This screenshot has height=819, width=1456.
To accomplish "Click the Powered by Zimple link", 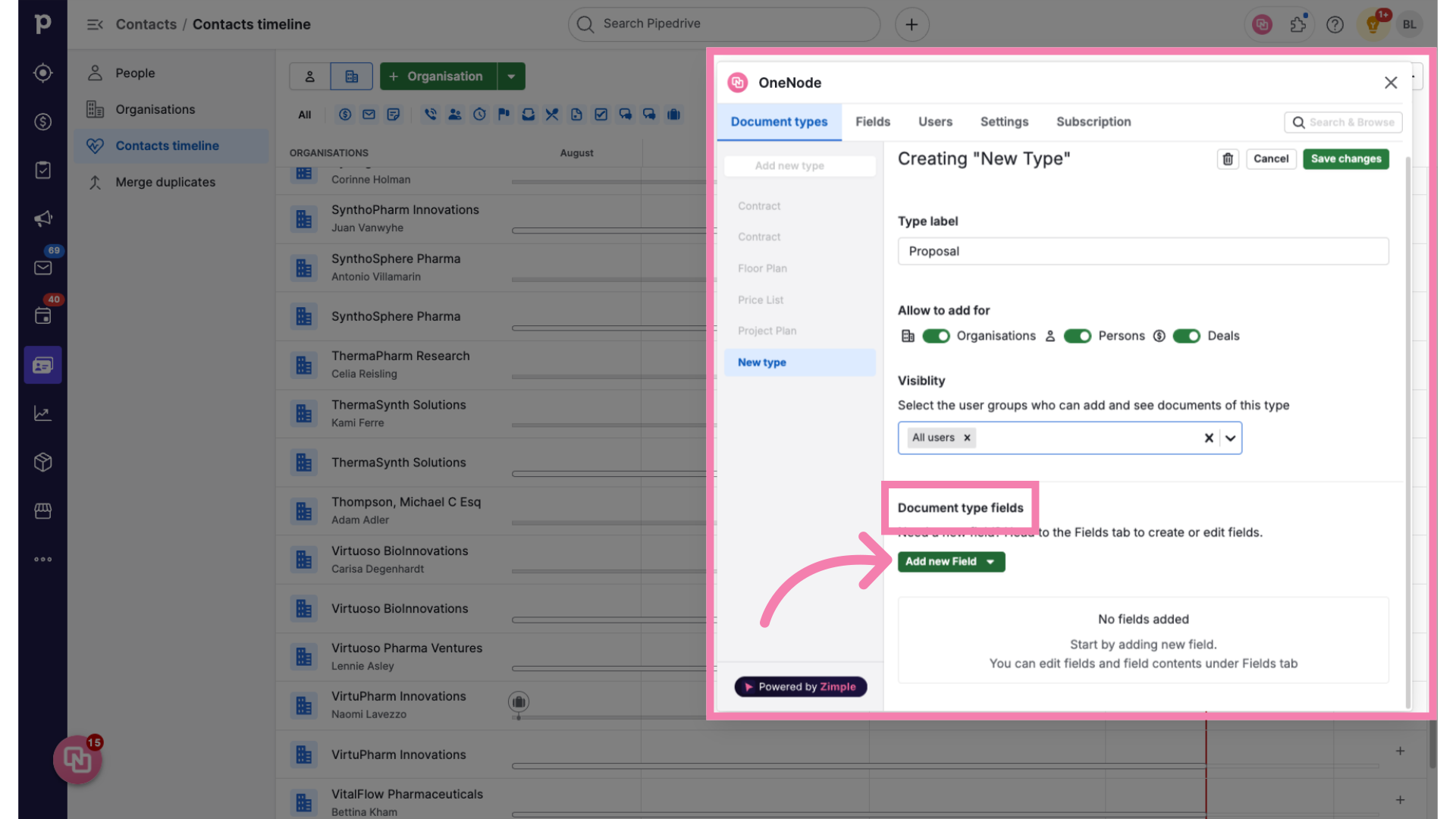I will (x=800, y=686).
